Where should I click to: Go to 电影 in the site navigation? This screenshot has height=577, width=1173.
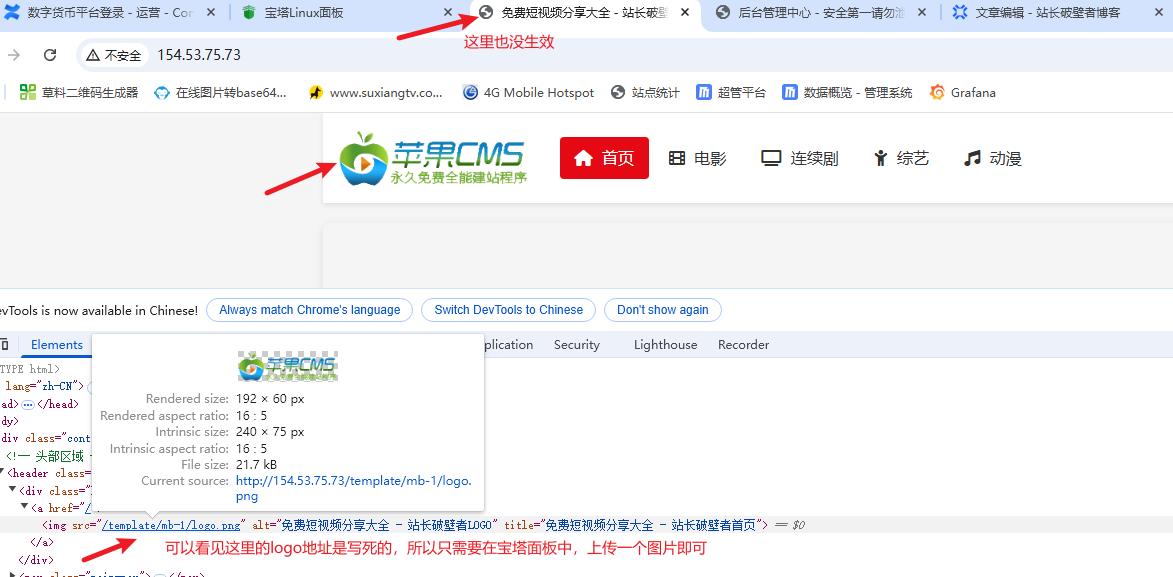click(697, 158)
